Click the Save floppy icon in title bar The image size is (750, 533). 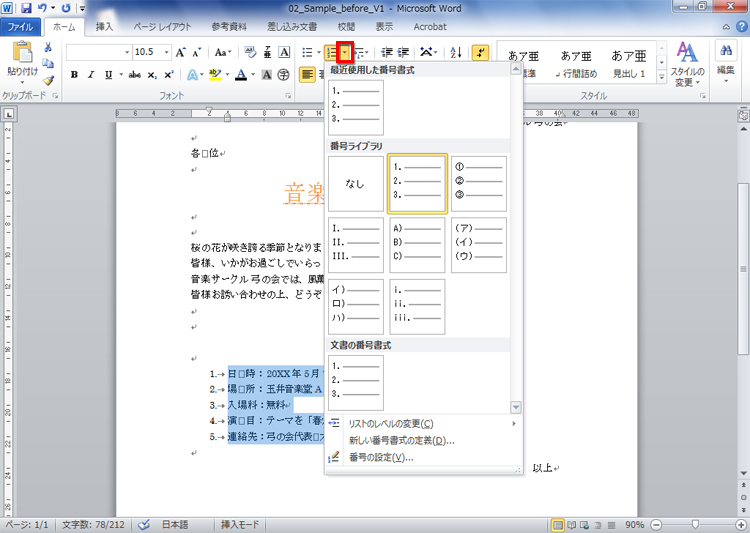click(26, 8)
